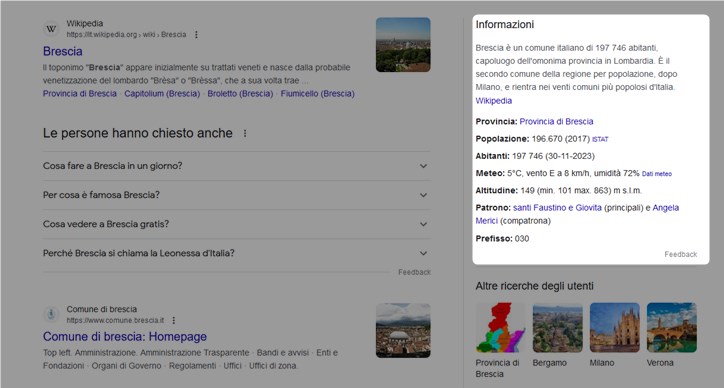Click the Wikipedia favicon beside the Brescia result
Image resolution: width=724 pixels, height=388 pixels.
click(51, 29)
